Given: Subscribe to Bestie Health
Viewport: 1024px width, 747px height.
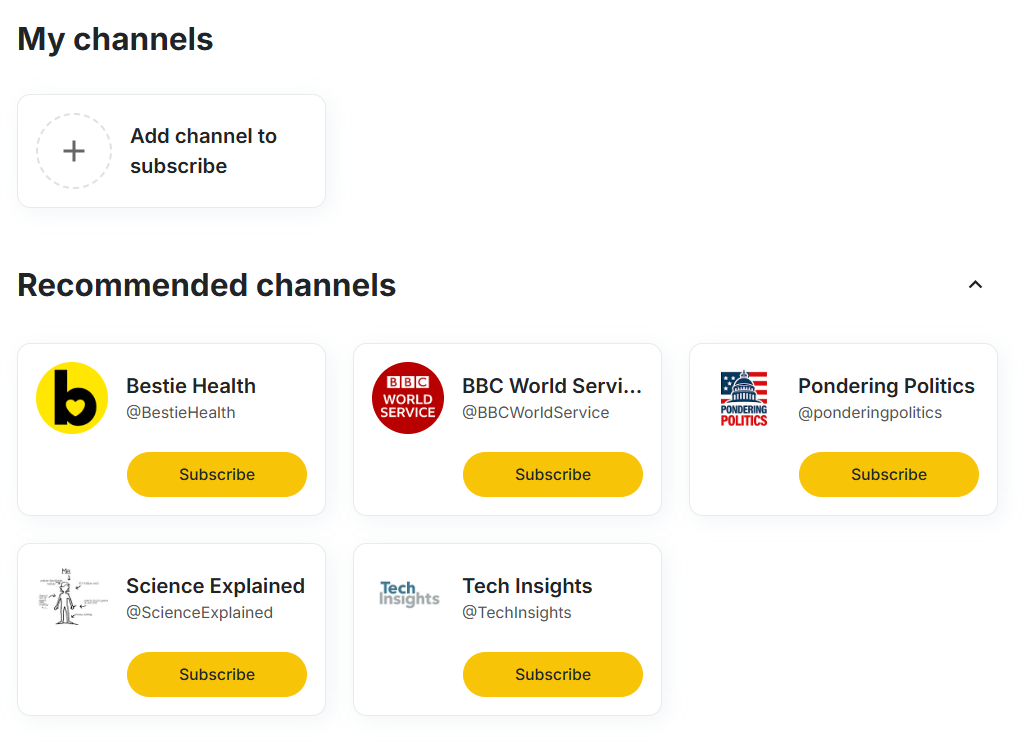Looking at the screenshot, I should [216, 474].
